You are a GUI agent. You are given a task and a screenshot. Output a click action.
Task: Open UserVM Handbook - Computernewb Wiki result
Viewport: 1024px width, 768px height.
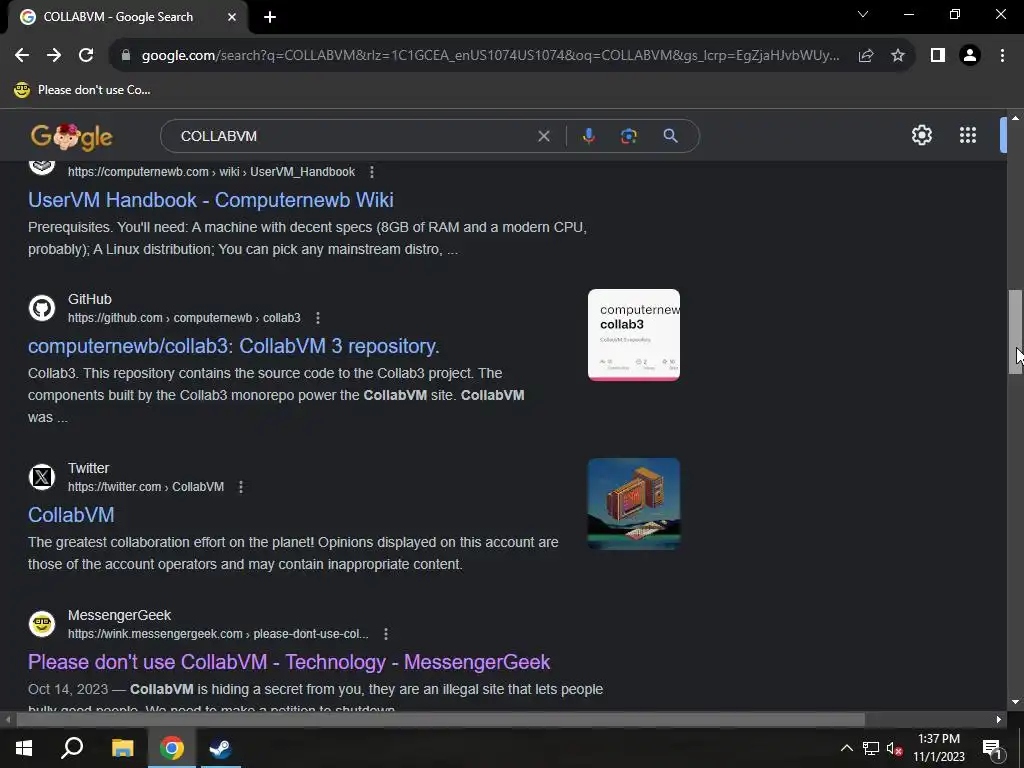[x=211, y=200]
